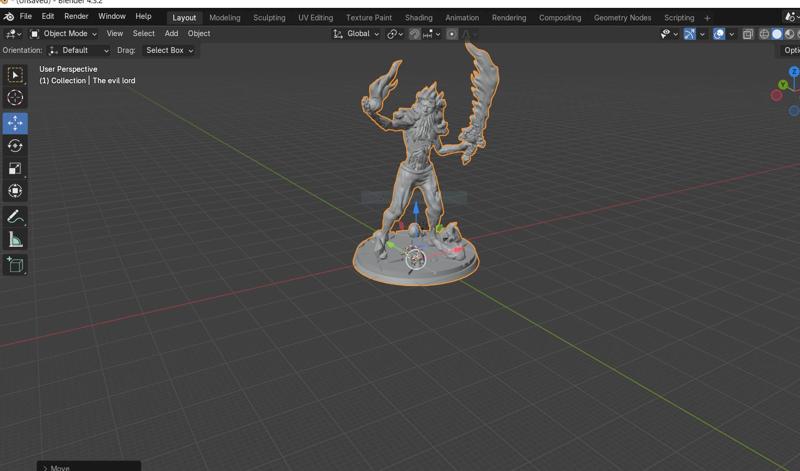This screenshot has height=471, width=800.
Task: Toggle show gizmo button
Action: 689,34
